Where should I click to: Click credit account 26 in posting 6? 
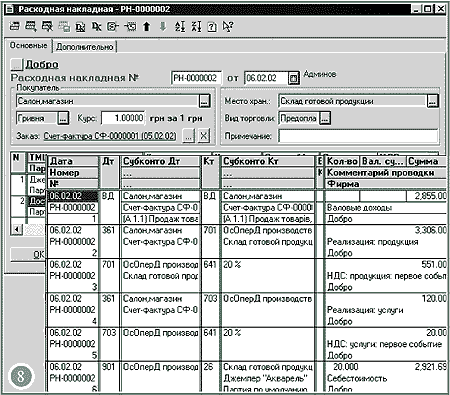tap(208, 367)
